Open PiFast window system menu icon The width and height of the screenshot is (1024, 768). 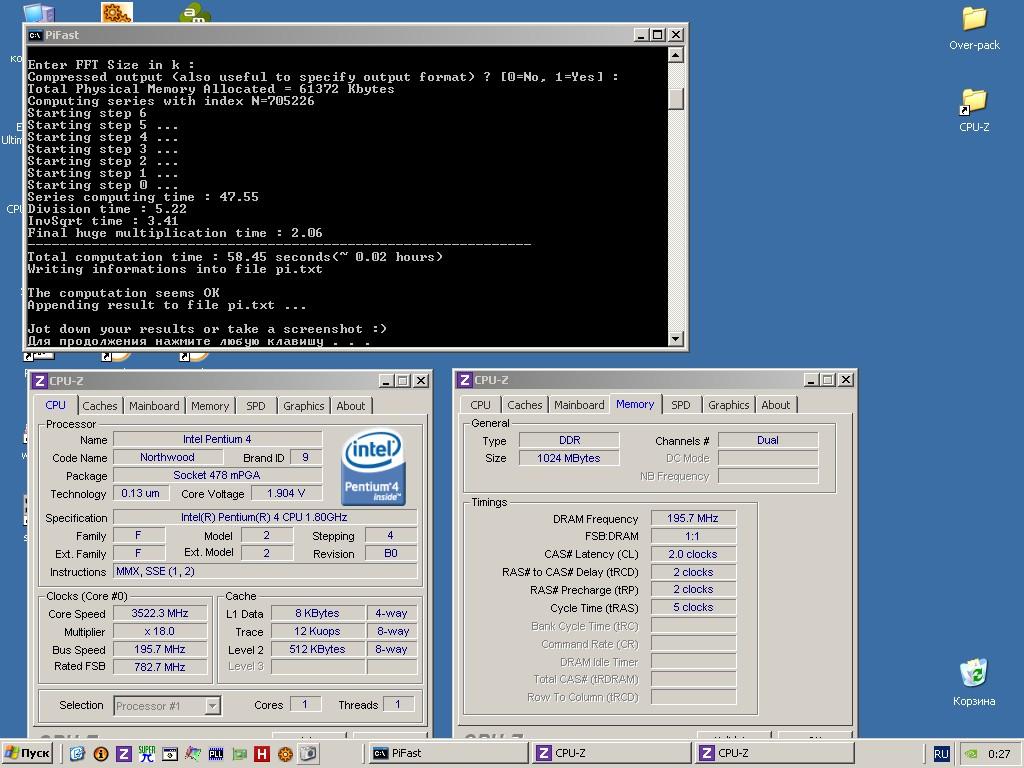tap(35, 35)
